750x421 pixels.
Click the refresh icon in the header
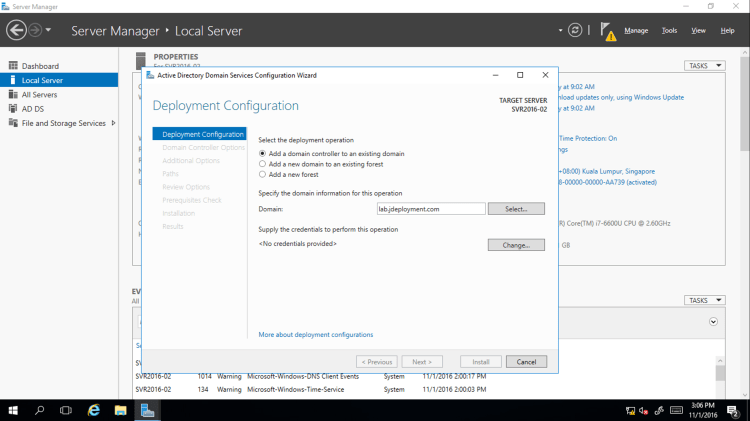pyautogui.click(x=575, y=30)
